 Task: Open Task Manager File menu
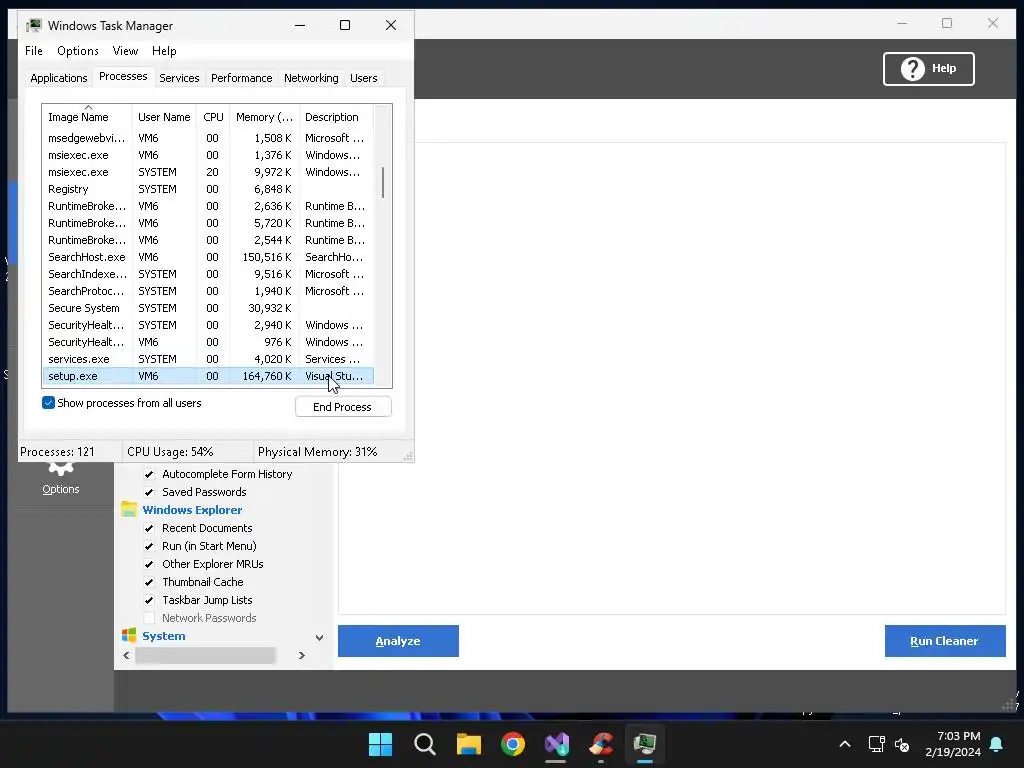pyautogui.click(x=34, y=51)
